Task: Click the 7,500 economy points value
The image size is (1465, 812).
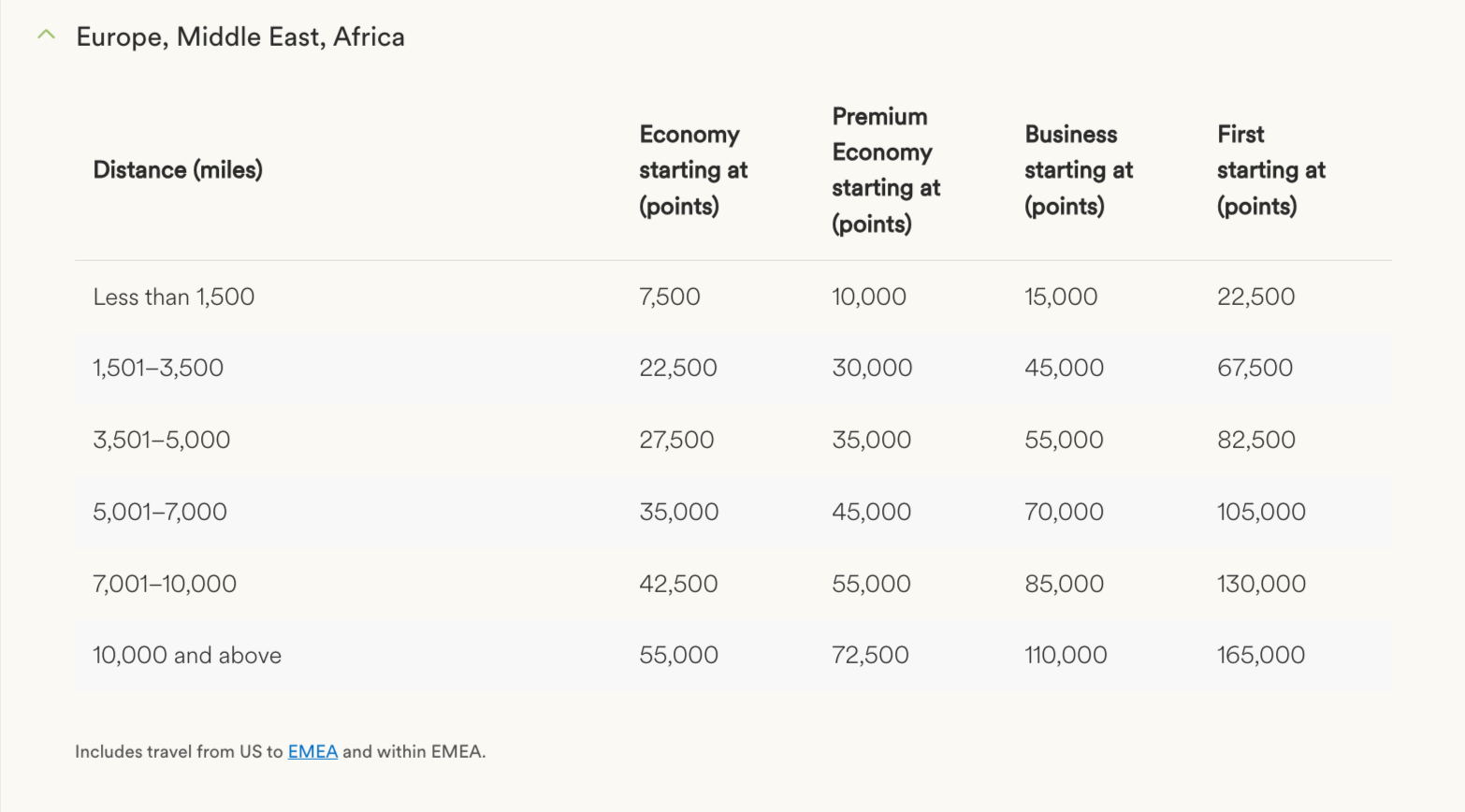Action: [670, 297]
